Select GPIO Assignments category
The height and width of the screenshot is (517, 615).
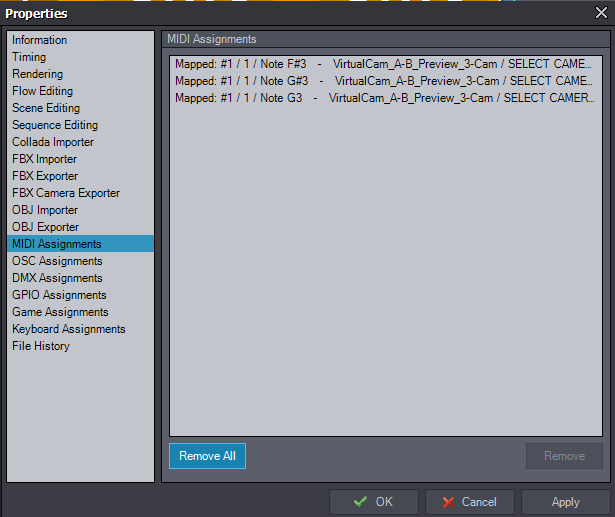pyautogui.click(x=59, y=295)
